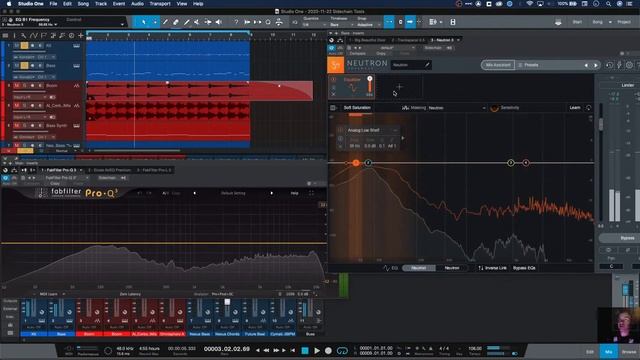This screenshot has width=640, height=360.
Task: Select the Paint tool in the toolbar
Action: pyautogui.click(x=187, y=22)
